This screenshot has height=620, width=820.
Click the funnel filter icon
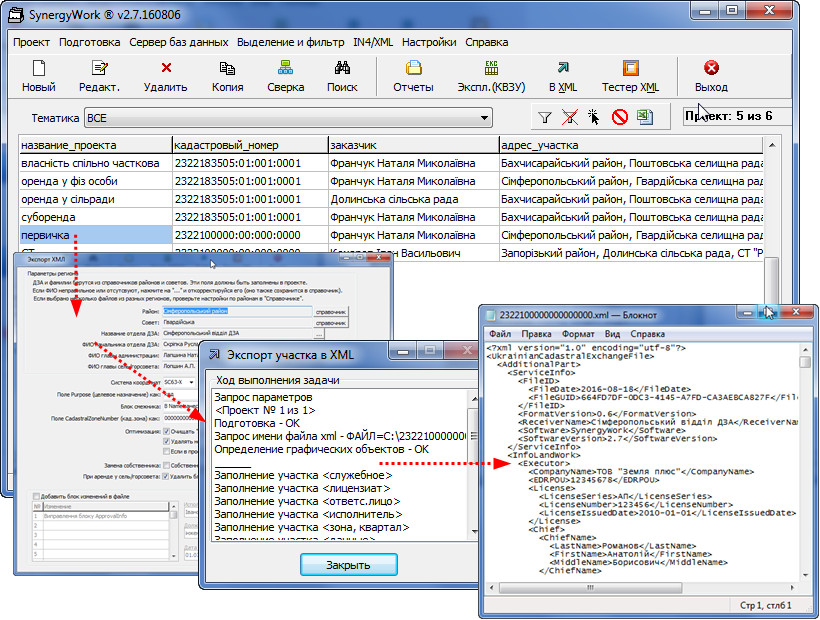click(545, 118)
